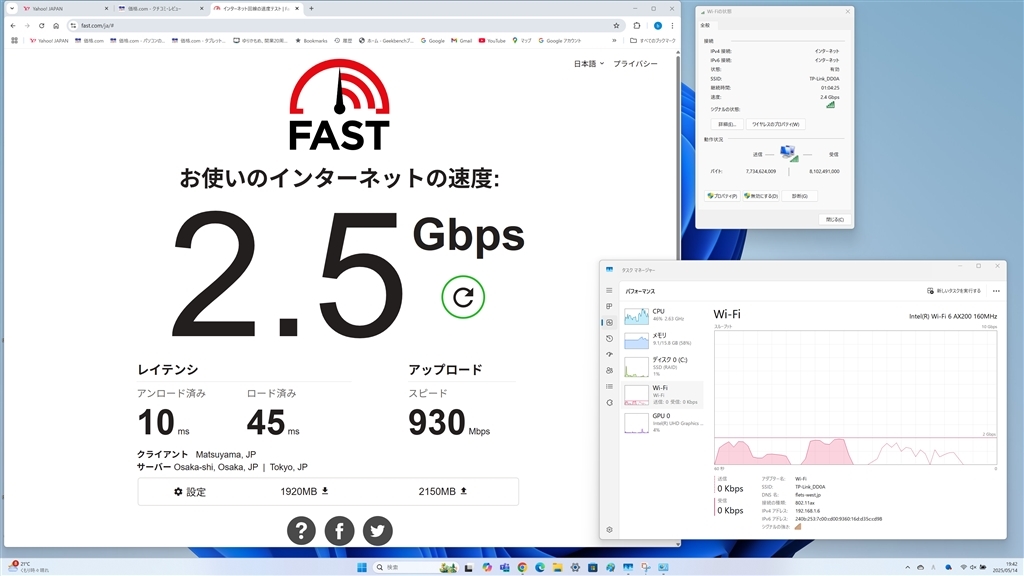The image size is (1024, 576).
Task: Open 設定 (settings) on Fast.com
Action: tap(189, 492)
